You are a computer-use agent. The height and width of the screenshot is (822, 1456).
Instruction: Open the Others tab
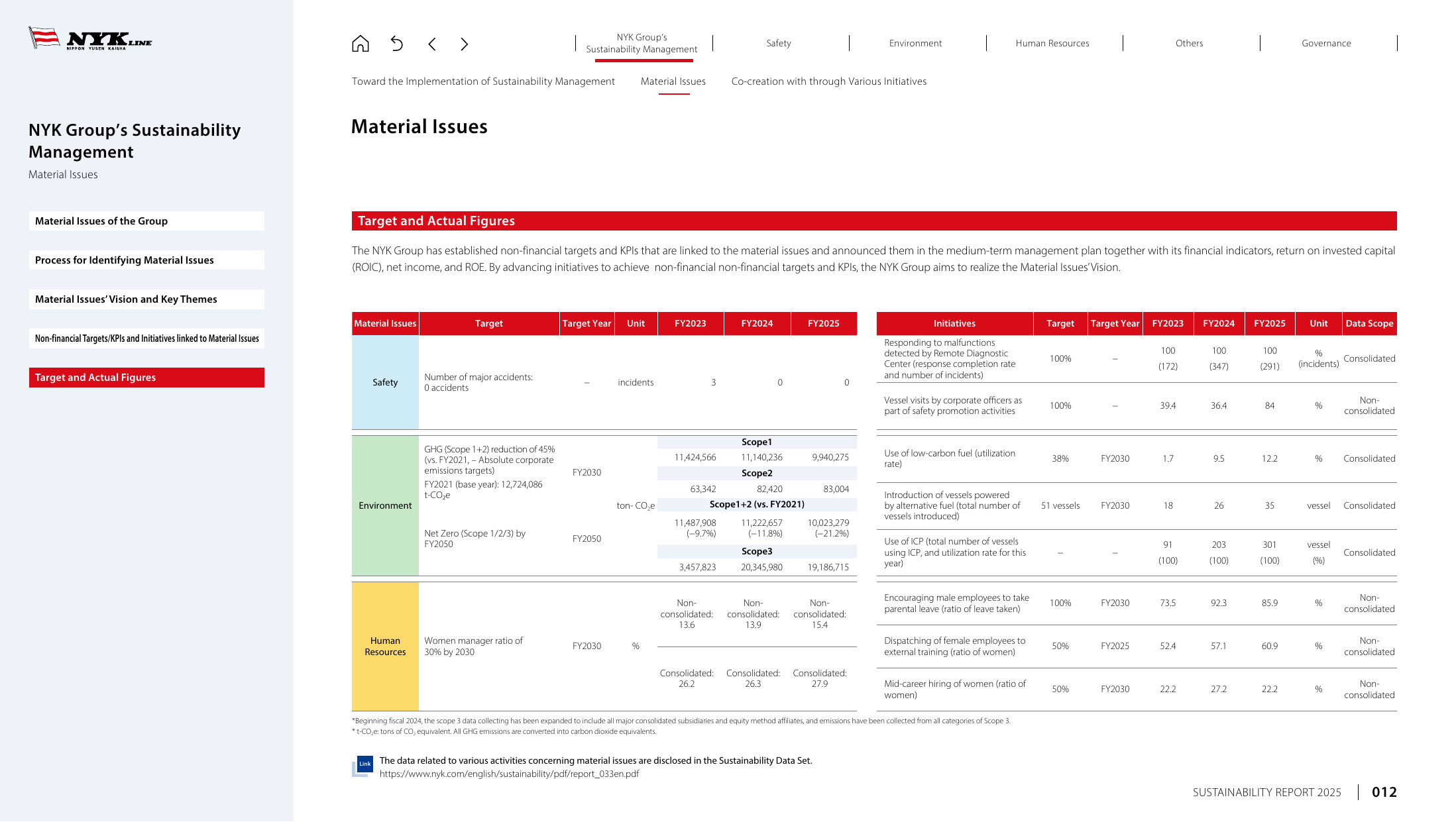coord(1190,43)
